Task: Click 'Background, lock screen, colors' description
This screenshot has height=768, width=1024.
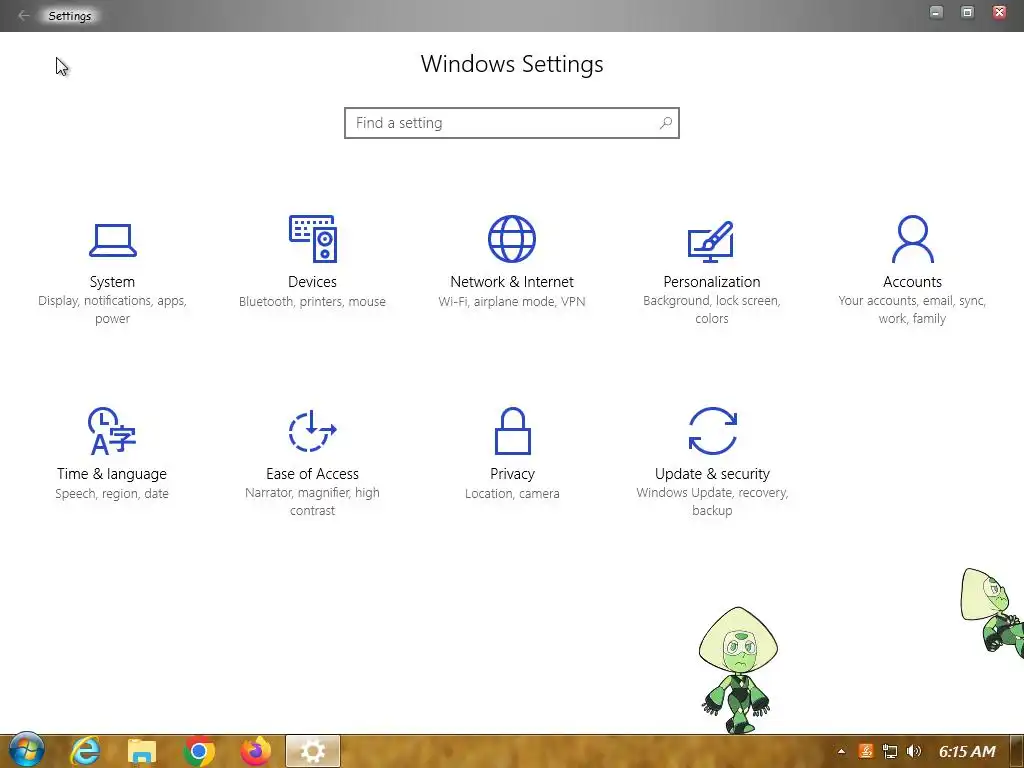Action: (712, 310)
